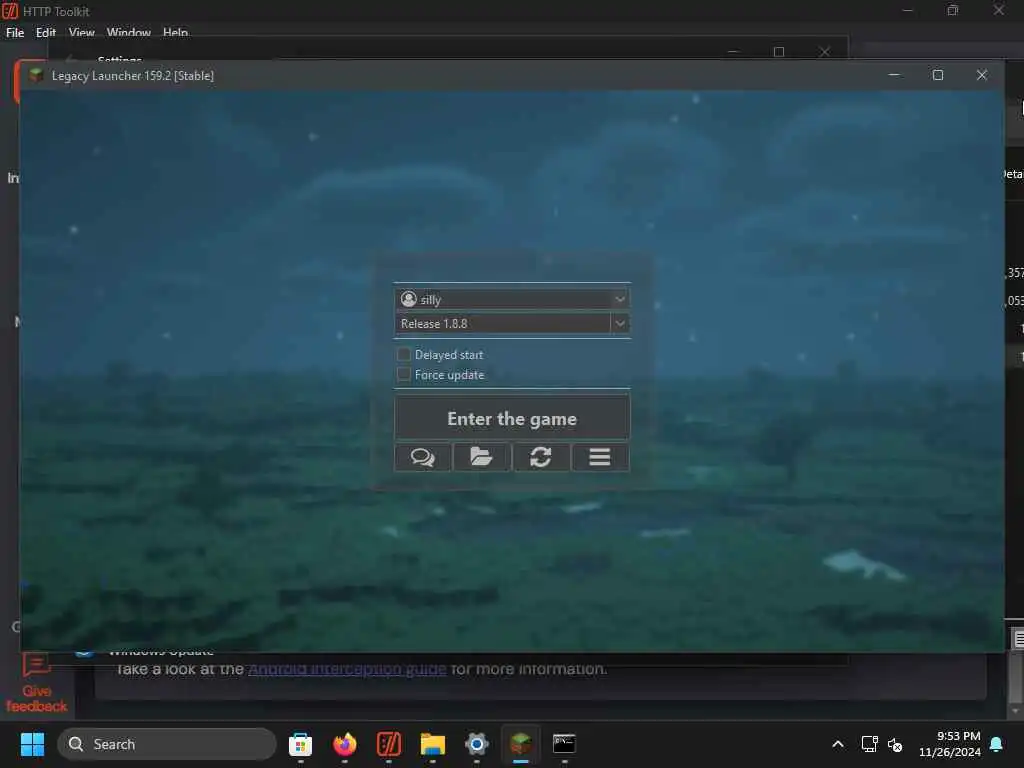This screenshot has height=768, width=1024.
Task: Open the notifications bell icon
Action: pos(997,744)
